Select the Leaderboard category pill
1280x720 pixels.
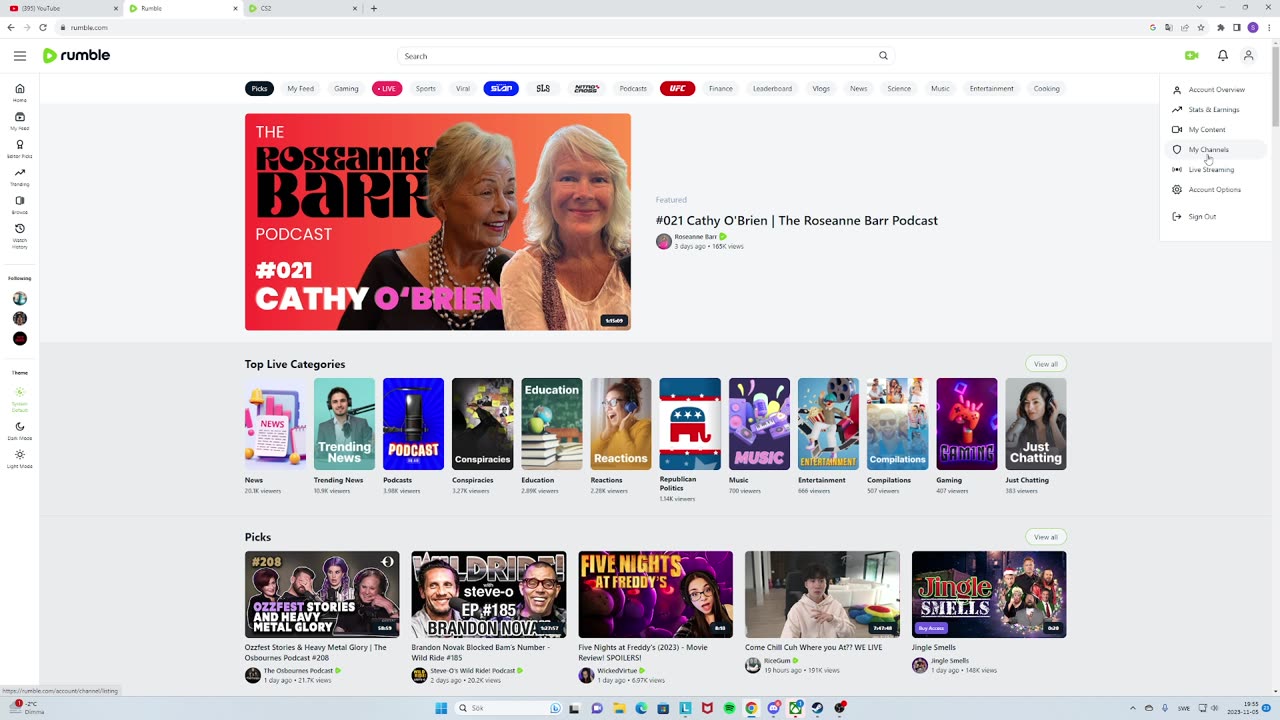pos(772,88)
